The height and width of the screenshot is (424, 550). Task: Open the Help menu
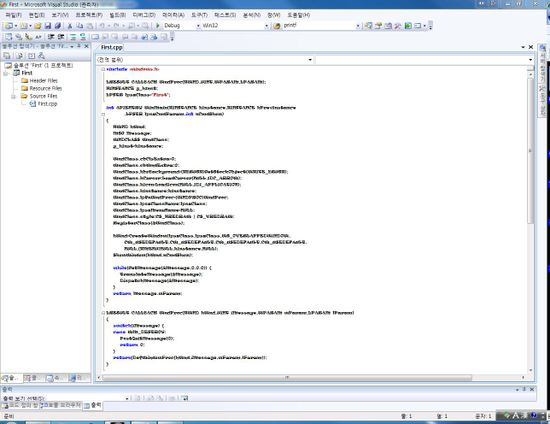[x=299, y=15]
